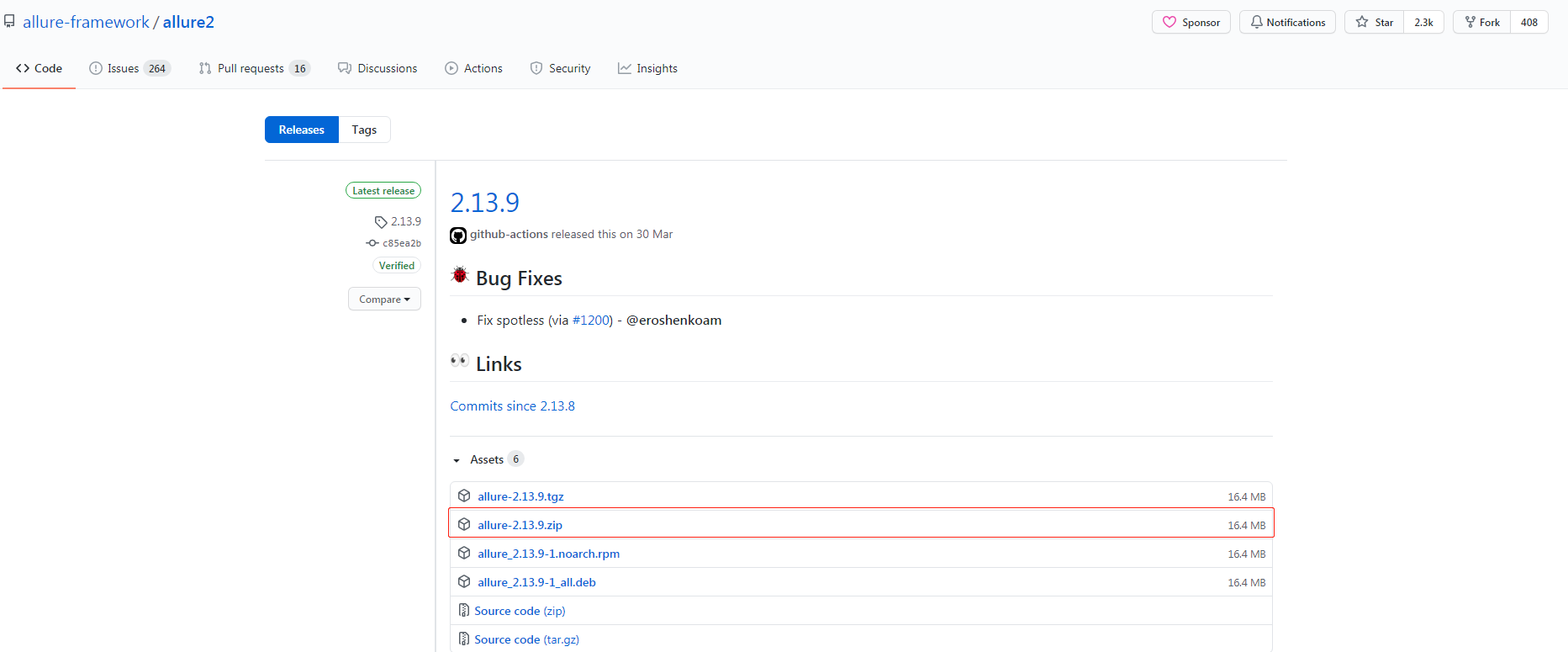Click the 264 issues counter badge
This screenshot has width=1568, height=652.
(x=157, y=68)
